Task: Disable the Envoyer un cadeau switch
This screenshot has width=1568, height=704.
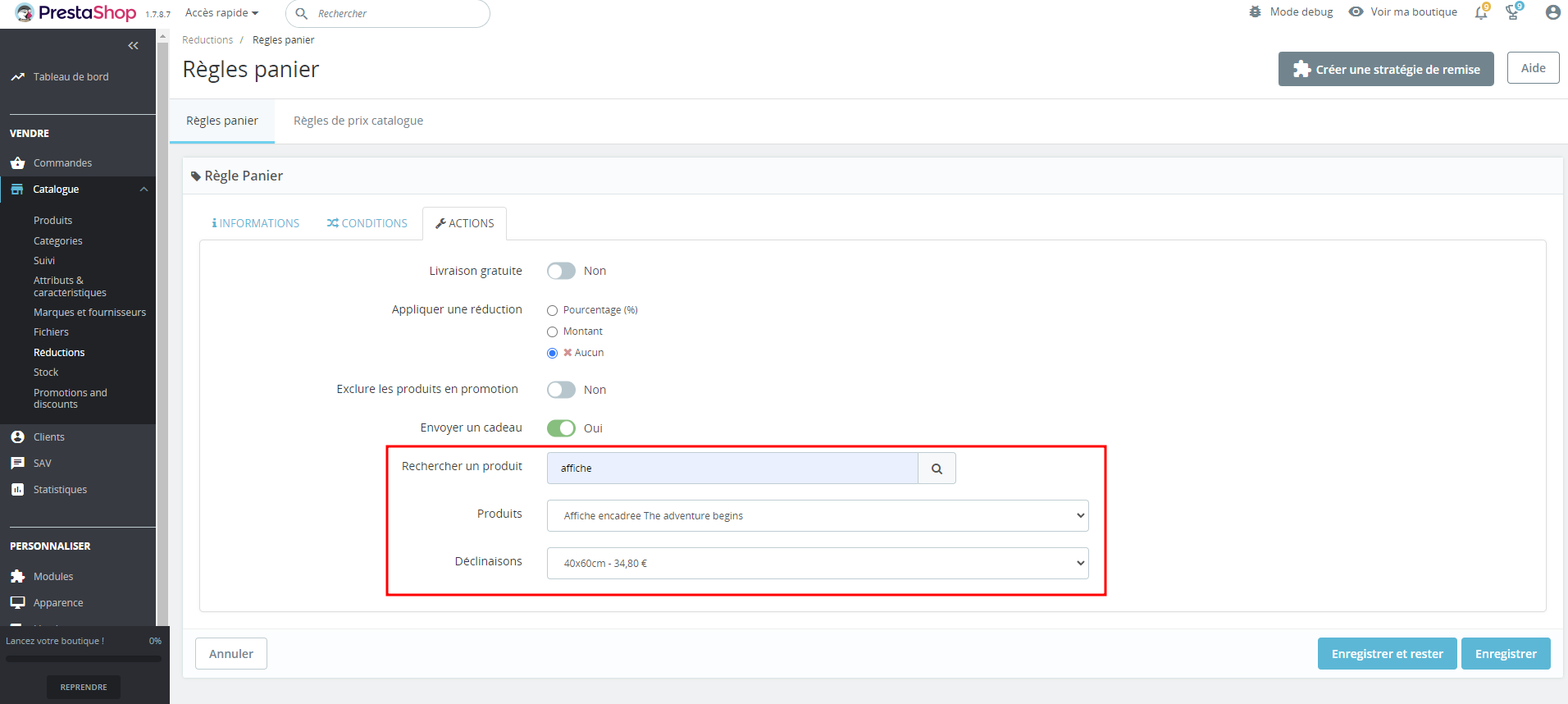Action: pos(561,428)
